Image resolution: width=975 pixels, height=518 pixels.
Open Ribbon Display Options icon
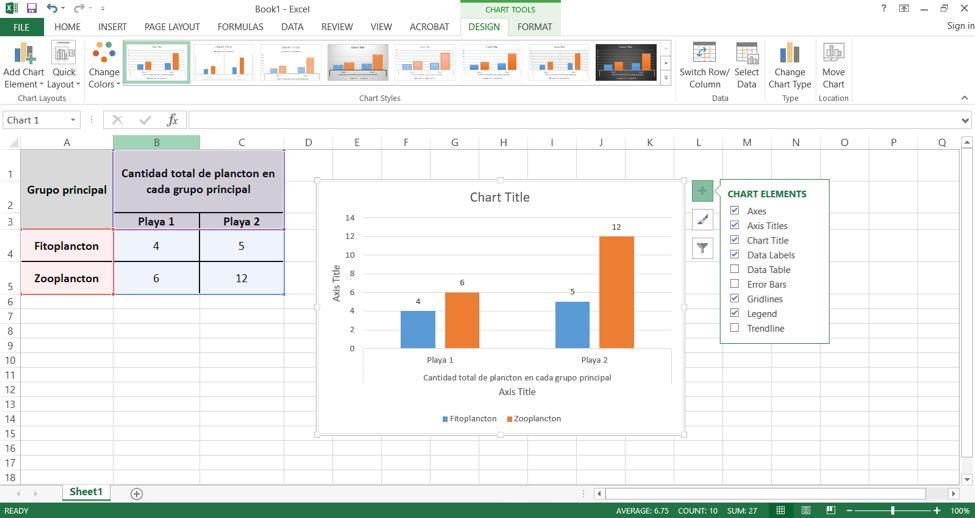(x=904, y=9)
